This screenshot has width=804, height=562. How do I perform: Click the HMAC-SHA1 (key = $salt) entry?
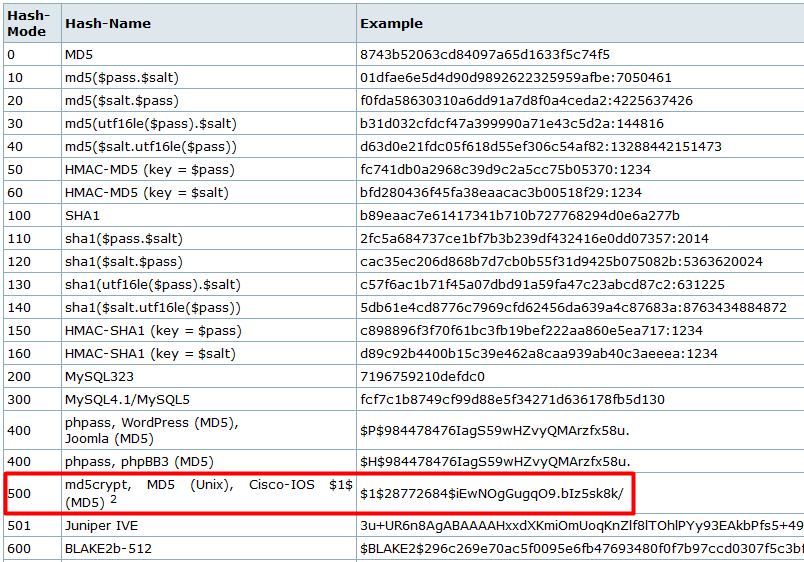tap(148, 353)
